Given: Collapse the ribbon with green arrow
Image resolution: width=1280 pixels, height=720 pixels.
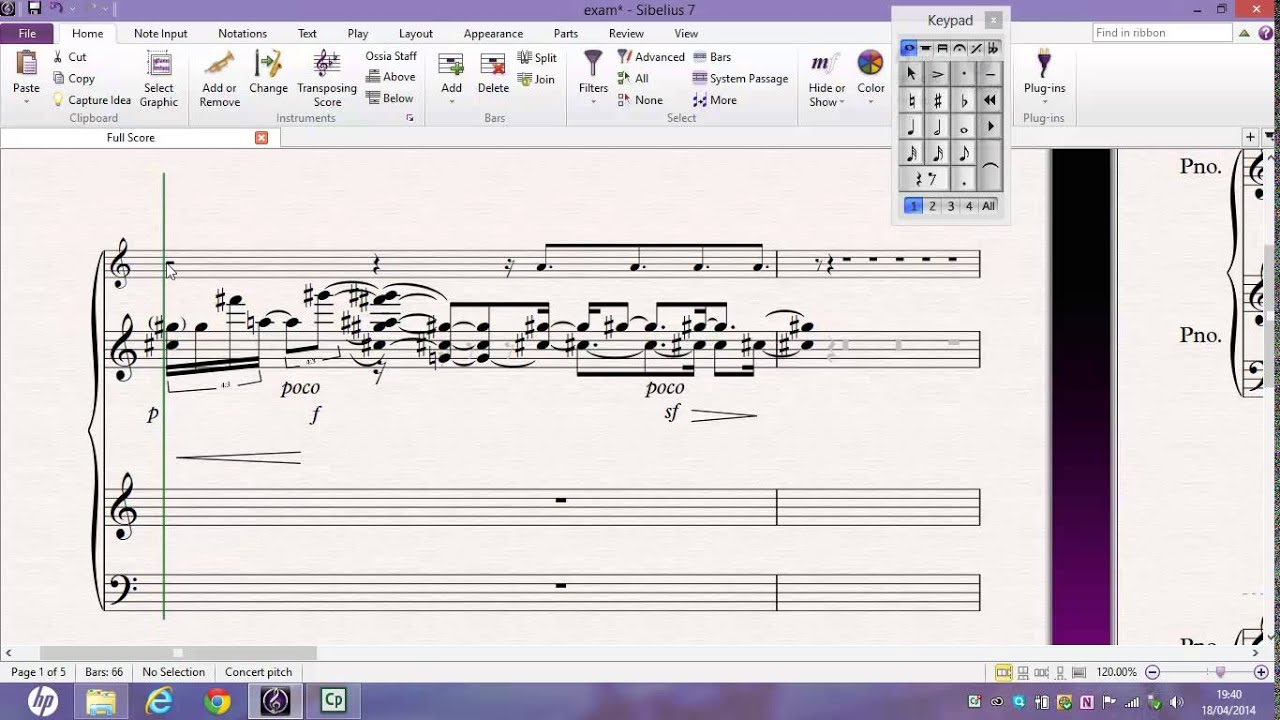Looking at the screenshot, I should pos(1244,33).
